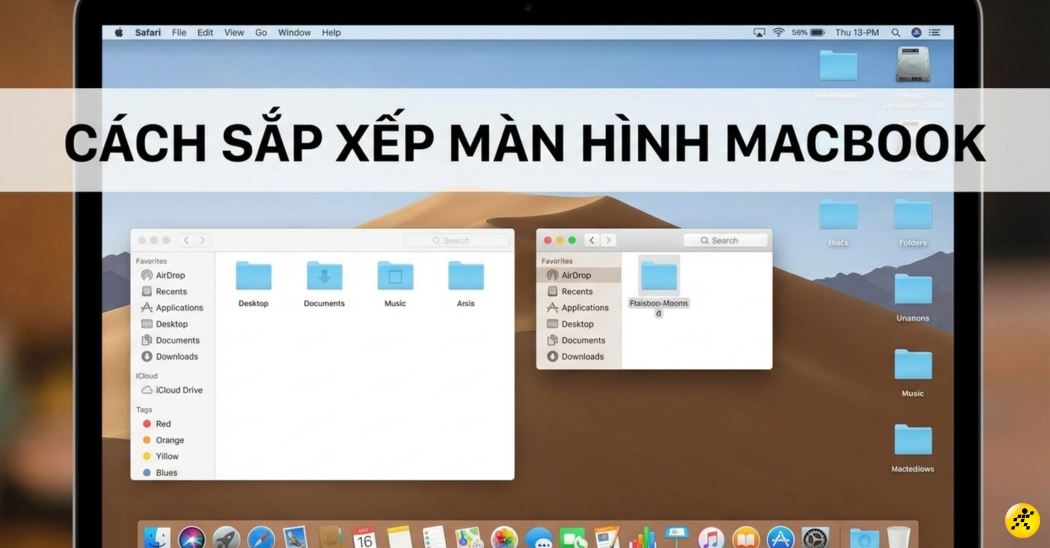The image size is (1050, 548).
Task: Open Spotlight search in the menu bar
Action: point(895,33)
